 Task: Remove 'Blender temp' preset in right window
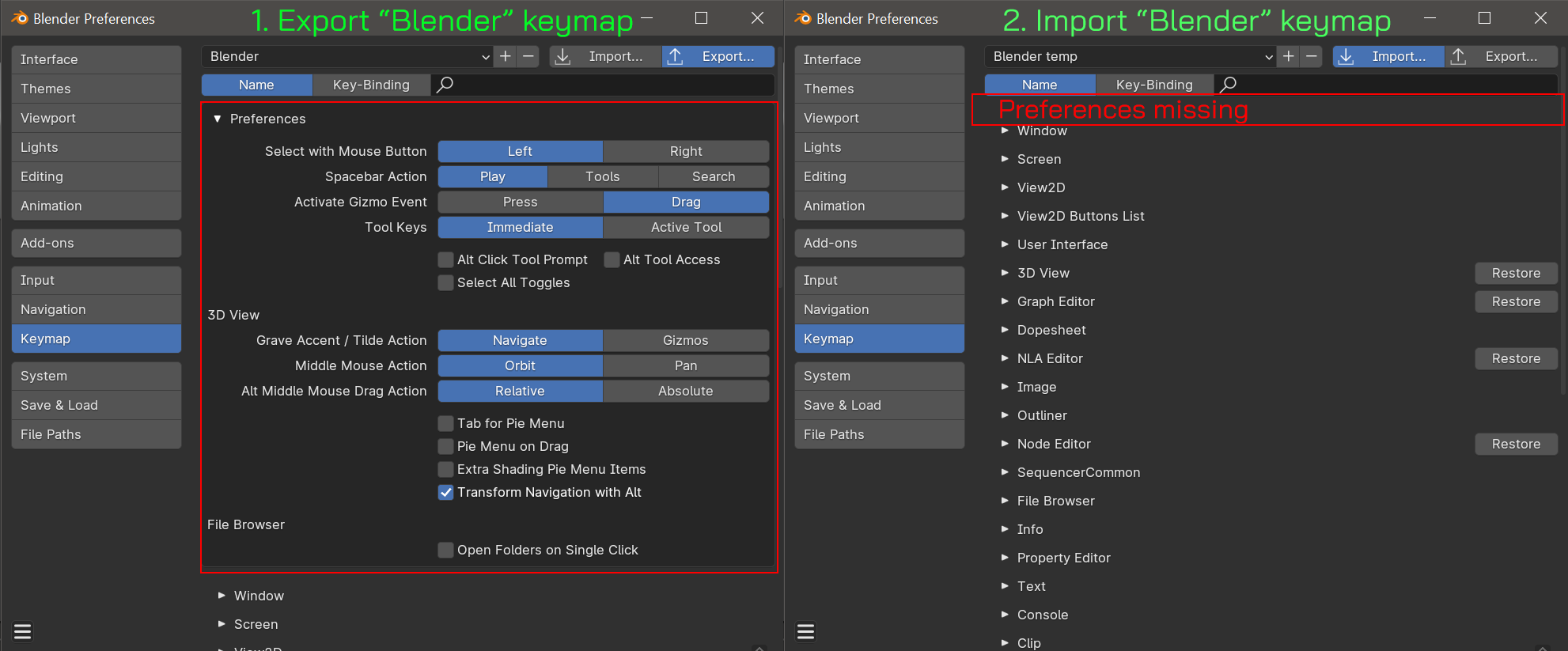(x=1312, y=56)
